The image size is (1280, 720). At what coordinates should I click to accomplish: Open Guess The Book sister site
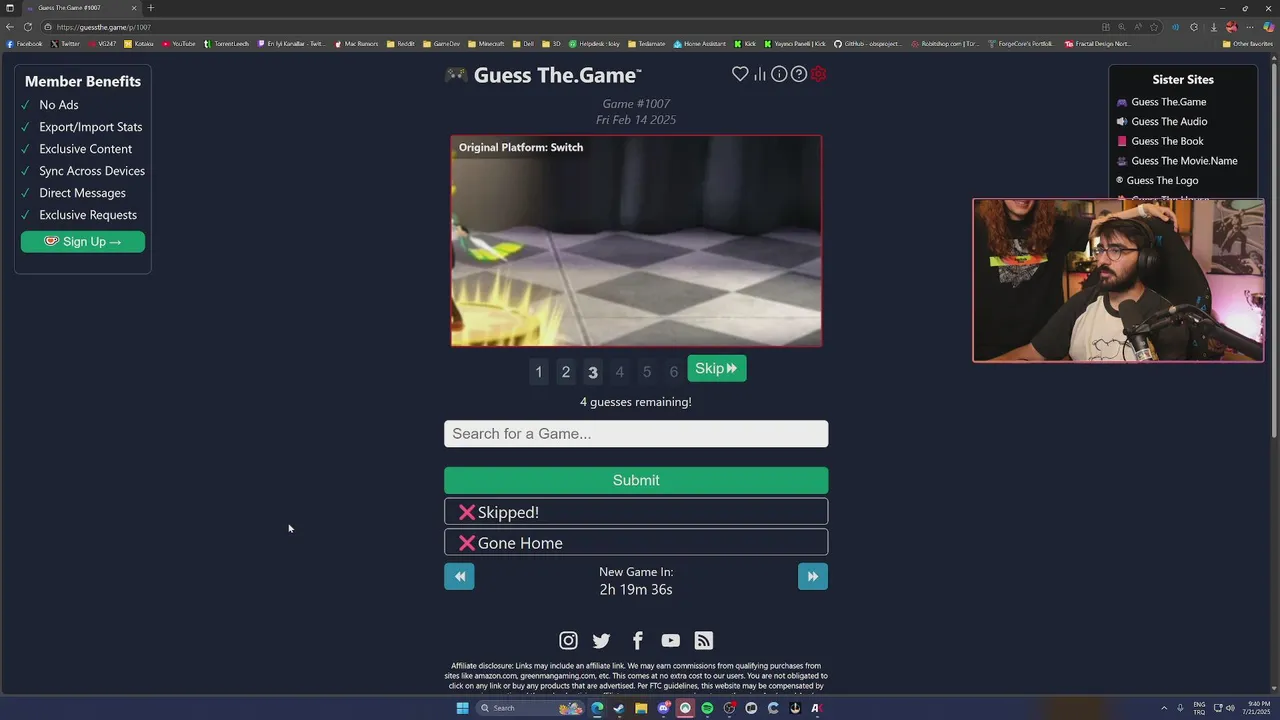coord(1167,141)
